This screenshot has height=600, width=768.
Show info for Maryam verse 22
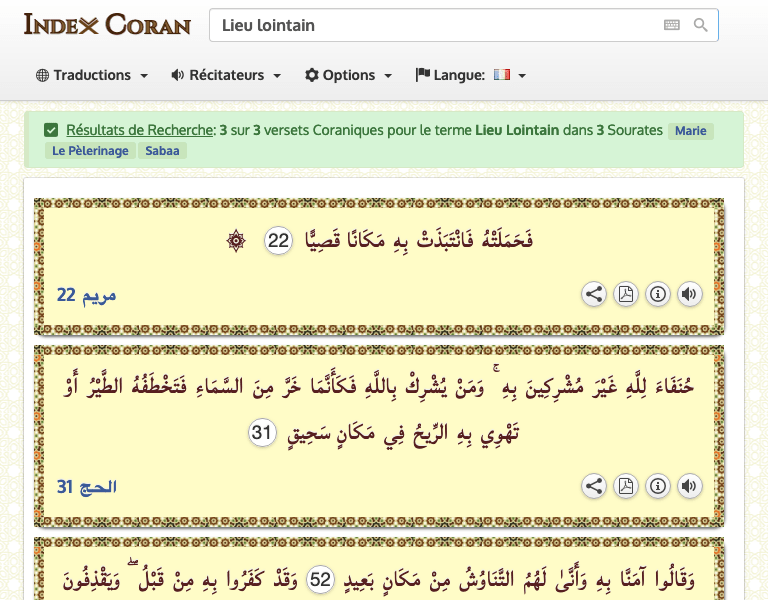point(658,294)
